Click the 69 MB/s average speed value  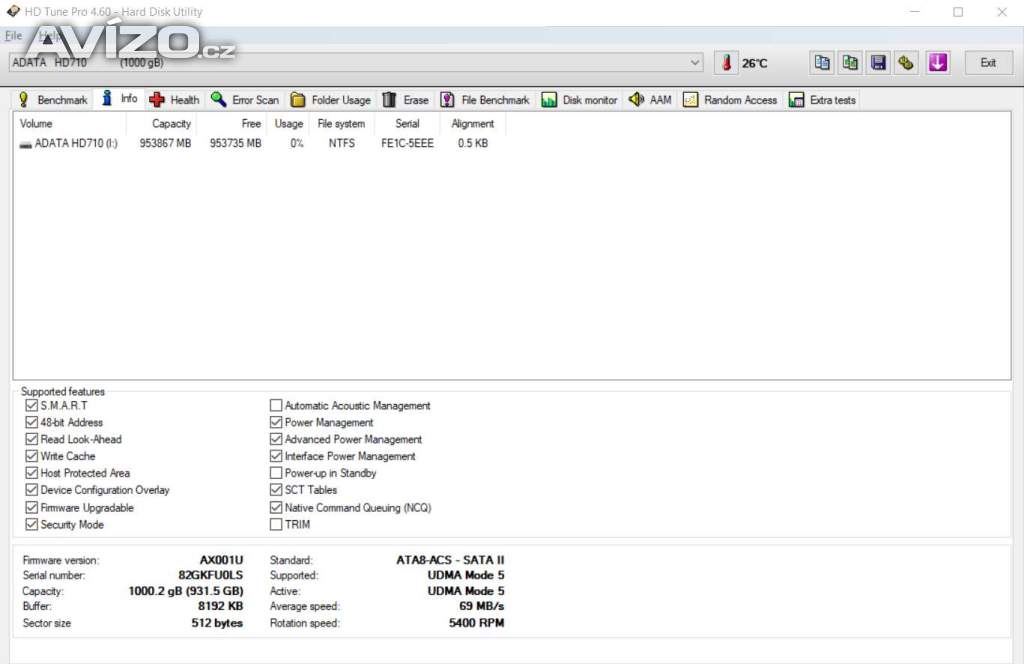(x=481, y=607)
